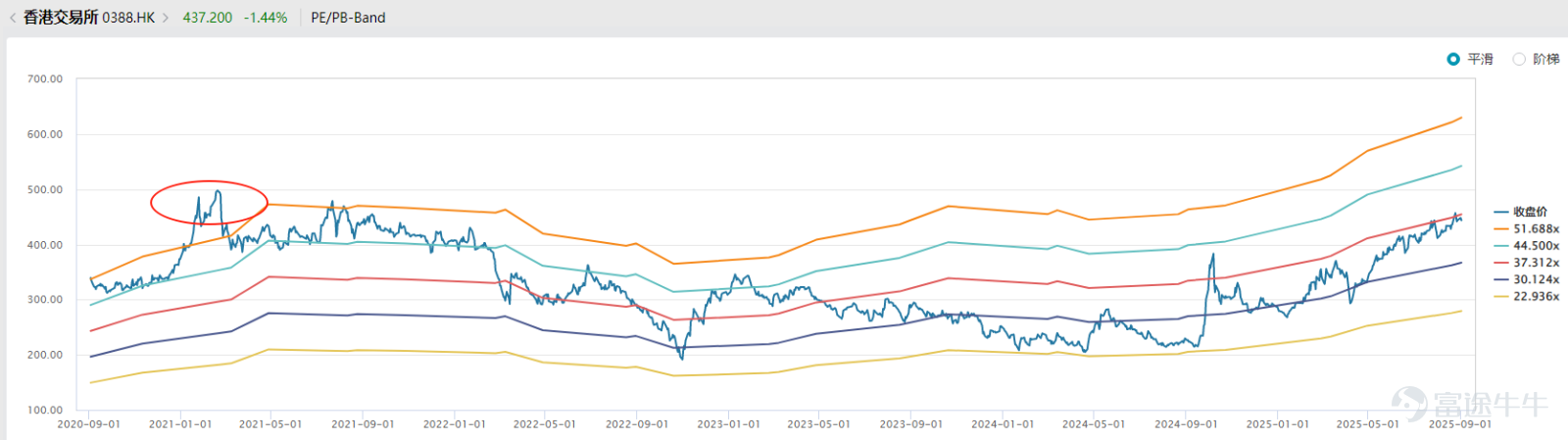Click the 2020-09-01 date axis label
Image resolution: width=1568 pixels, height=440 pixels.
coord(89,424)
